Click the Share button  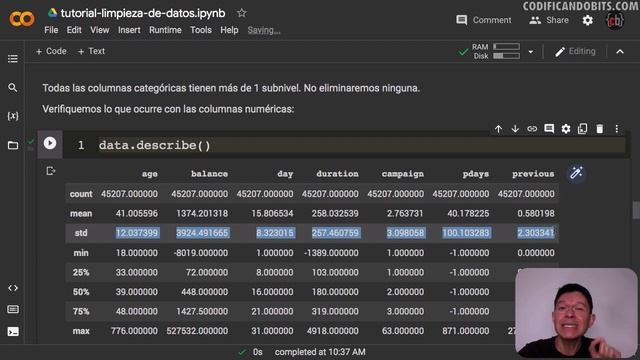549,20
